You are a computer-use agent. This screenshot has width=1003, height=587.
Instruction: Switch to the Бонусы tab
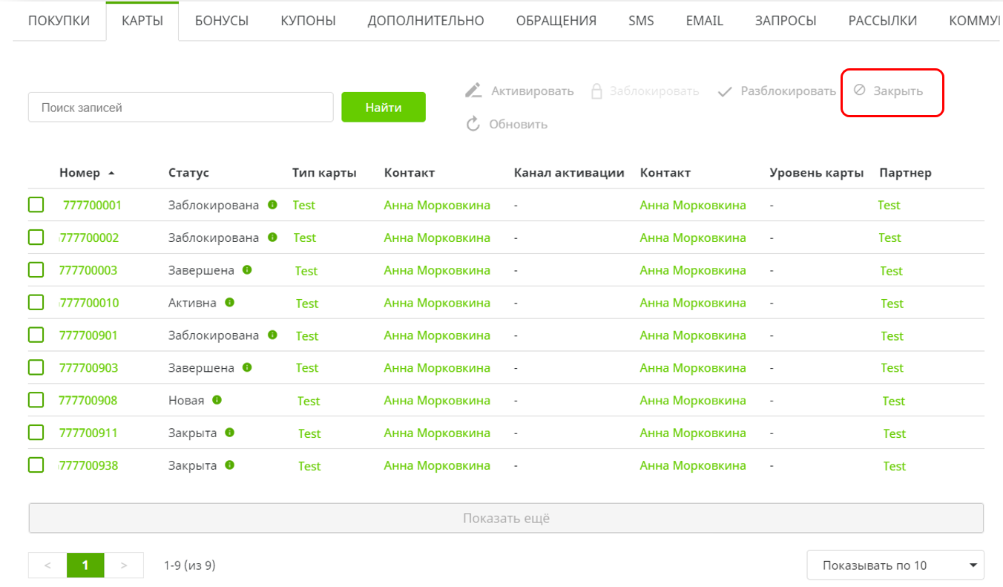pos(222,20)
